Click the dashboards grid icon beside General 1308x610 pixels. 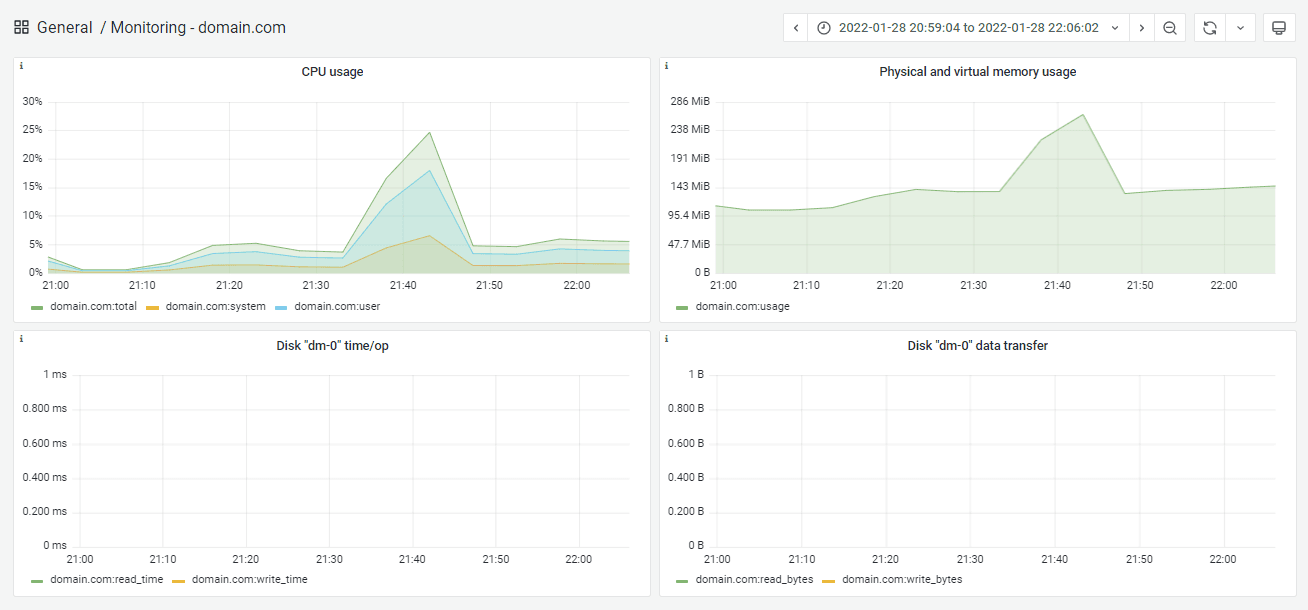21,28
